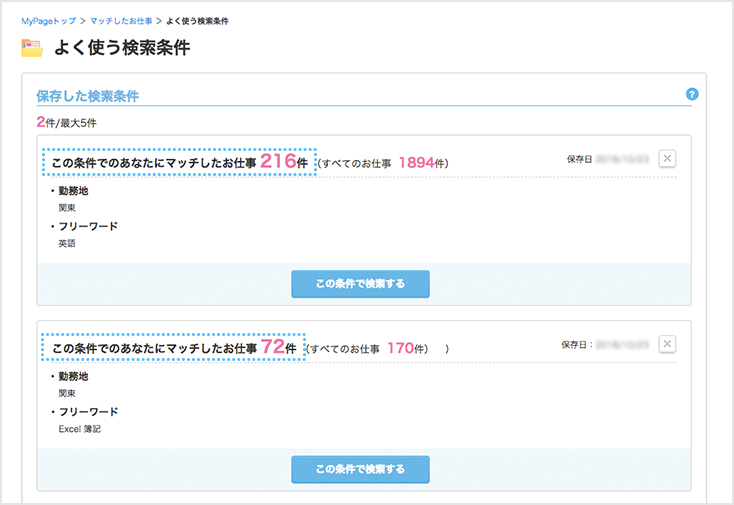
Task: Click 保存日 label of the 72件 condition
Action: click(577, 344)
